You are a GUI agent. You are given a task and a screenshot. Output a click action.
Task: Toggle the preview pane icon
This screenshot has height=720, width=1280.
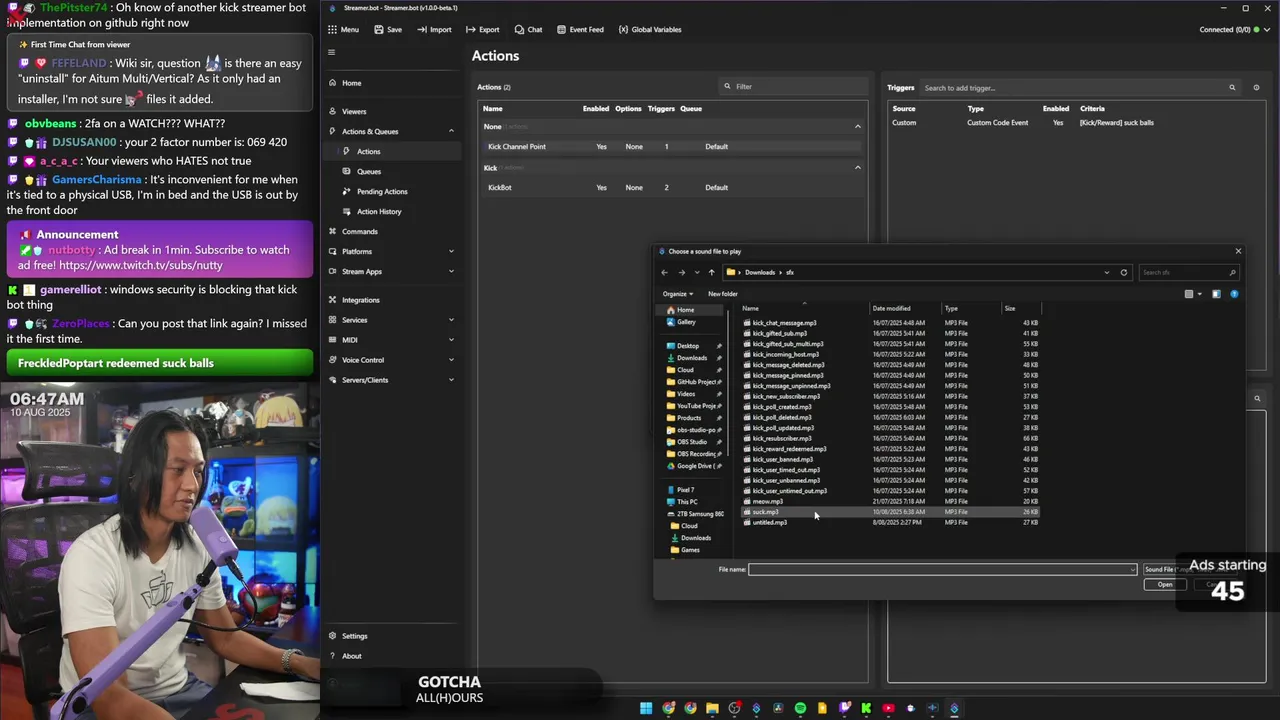pos(1216,294)
